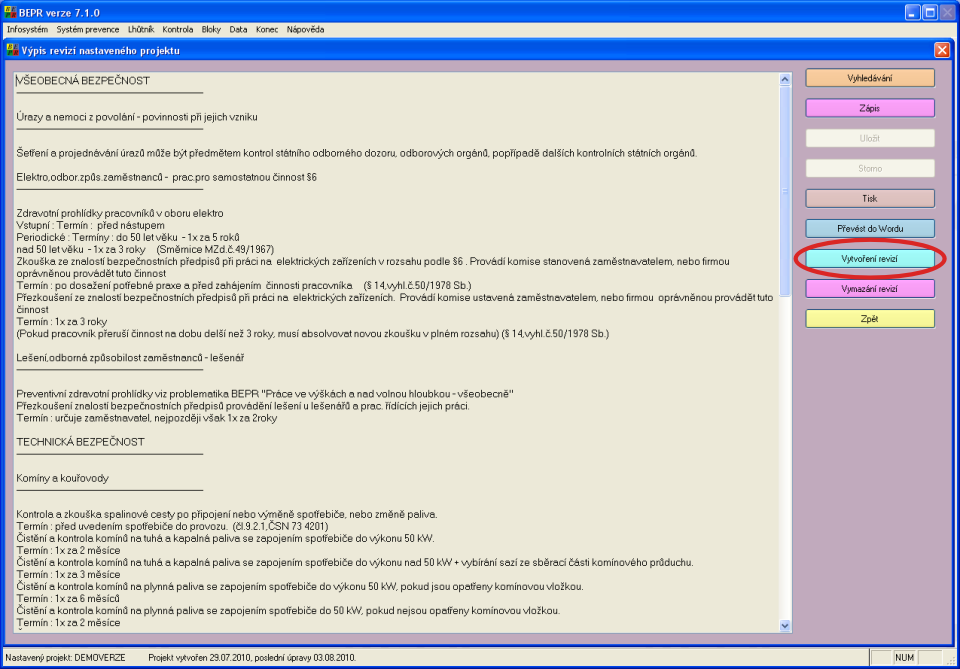This screenshot has width=960, height=669.
Task: Open the Konec menu
Action: pyautogui.click(x=267, y=29)
